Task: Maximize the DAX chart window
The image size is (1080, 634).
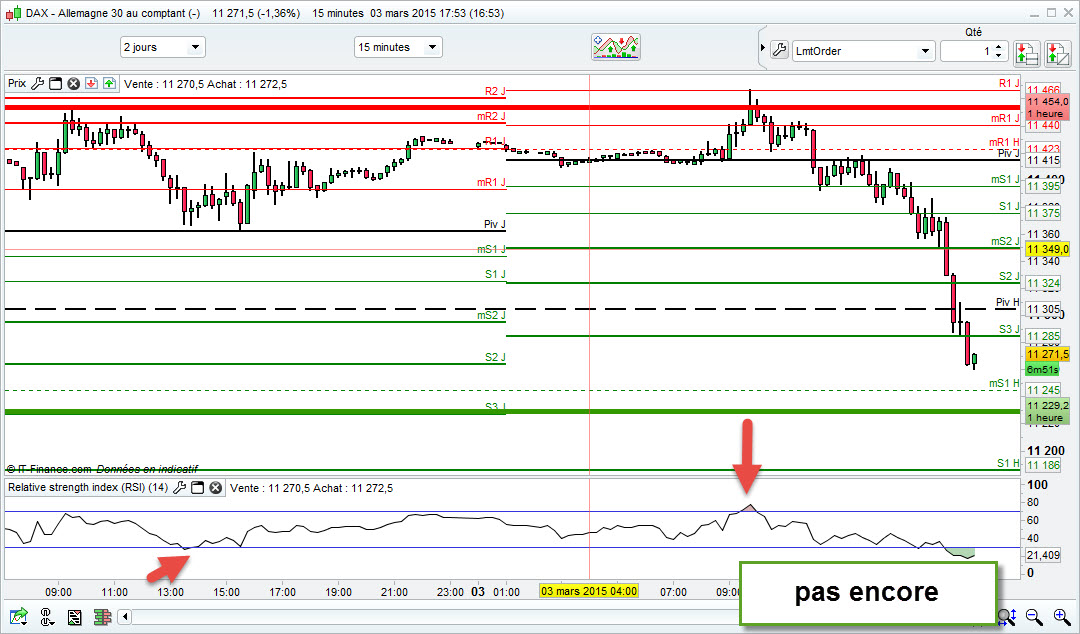Action: point(1051,12)
